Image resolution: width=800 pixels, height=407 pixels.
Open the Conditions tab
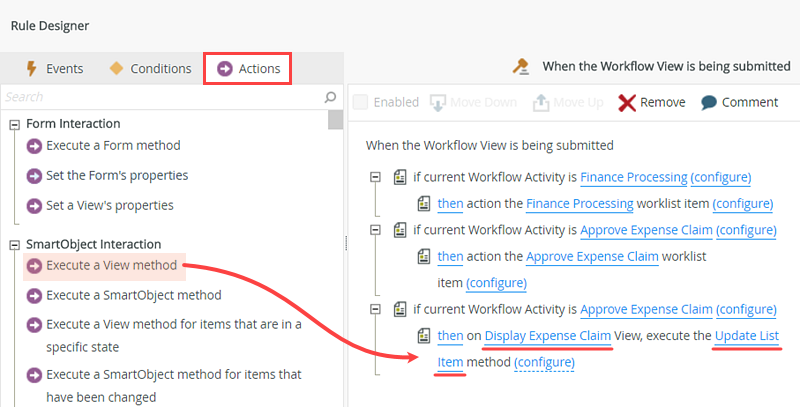click(150, 69)
